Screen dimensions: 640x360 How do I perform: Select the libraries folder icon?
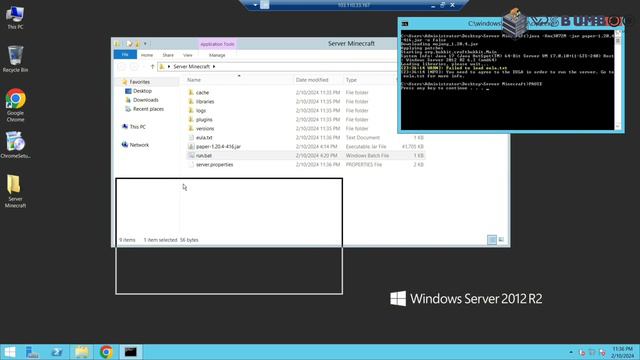point(191,102)
